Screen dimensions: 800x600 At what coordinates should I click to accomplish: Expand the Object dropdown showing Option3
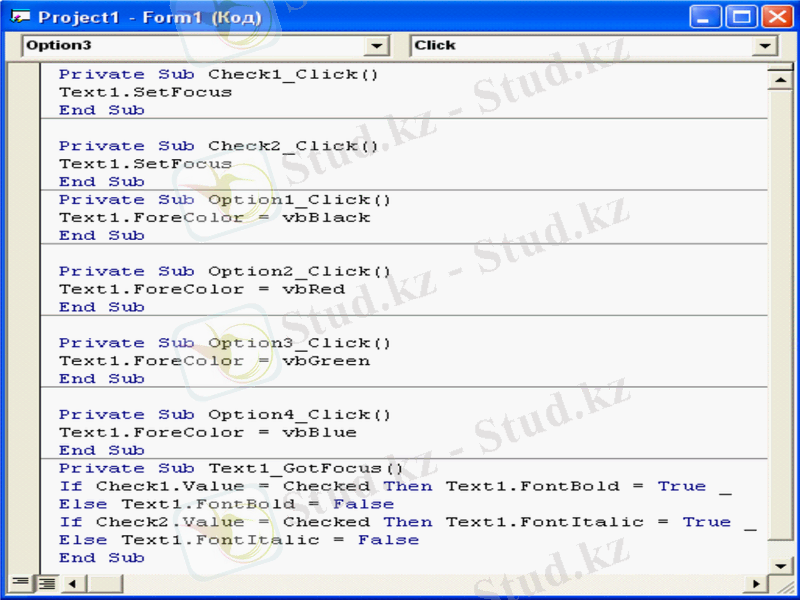(x=377, y=46)
